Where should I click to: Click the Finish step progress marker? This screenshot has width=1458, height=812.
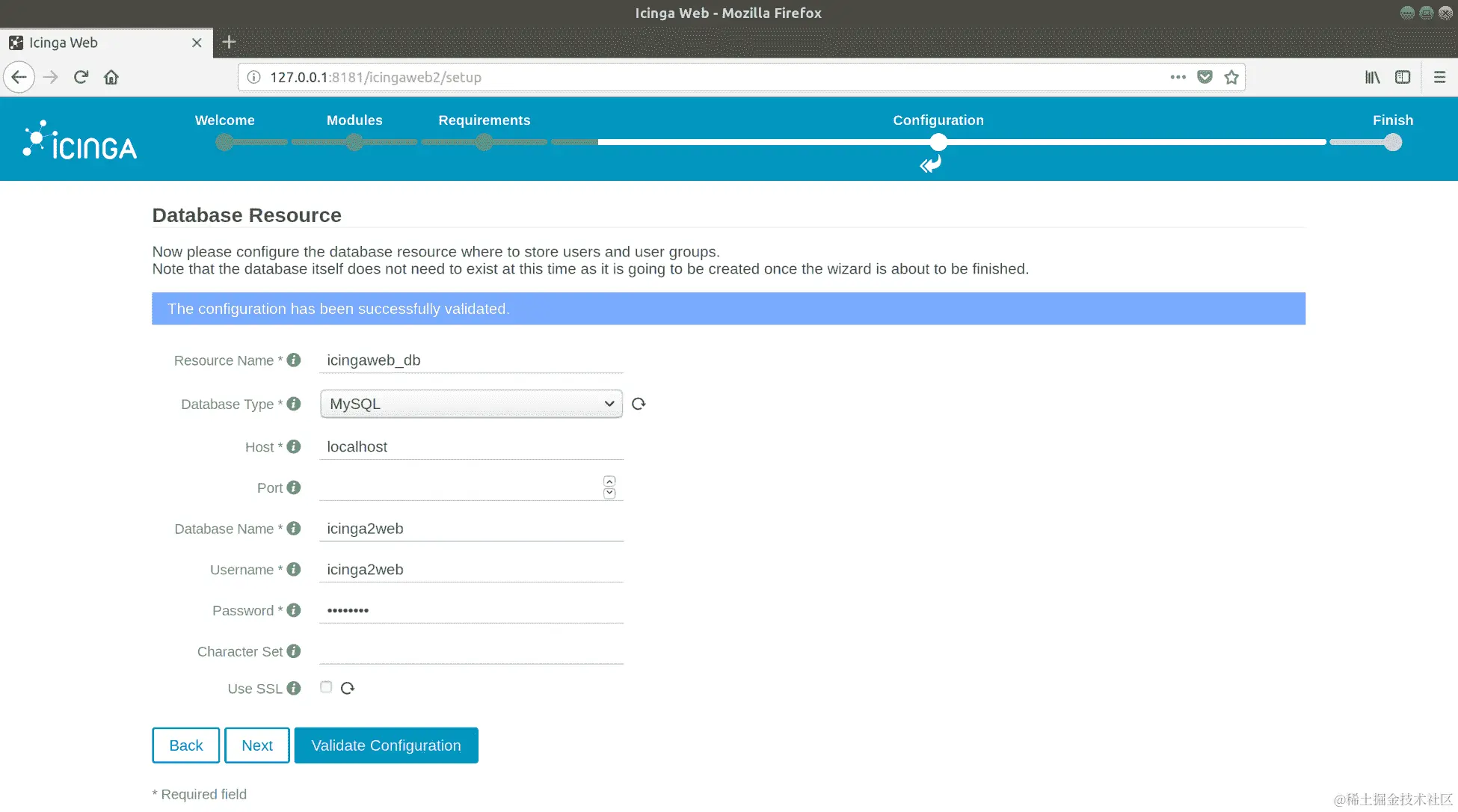click(1392, 142)
